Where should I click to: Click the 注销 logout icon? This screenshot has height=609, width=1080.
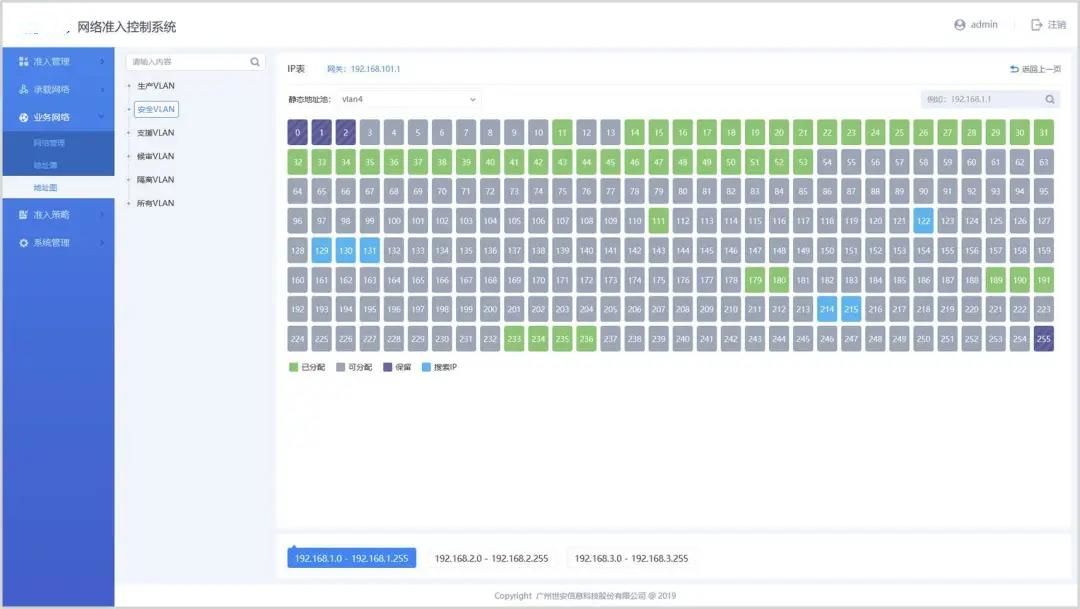[1037, 25]
